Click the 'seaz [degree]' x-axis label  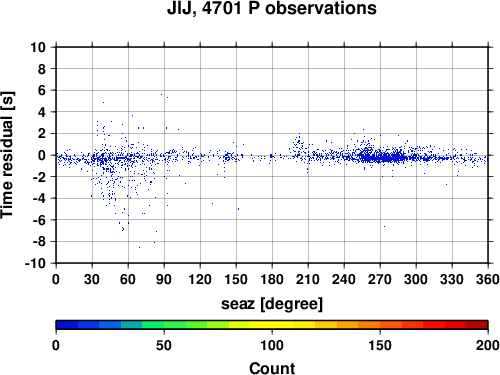272,304
